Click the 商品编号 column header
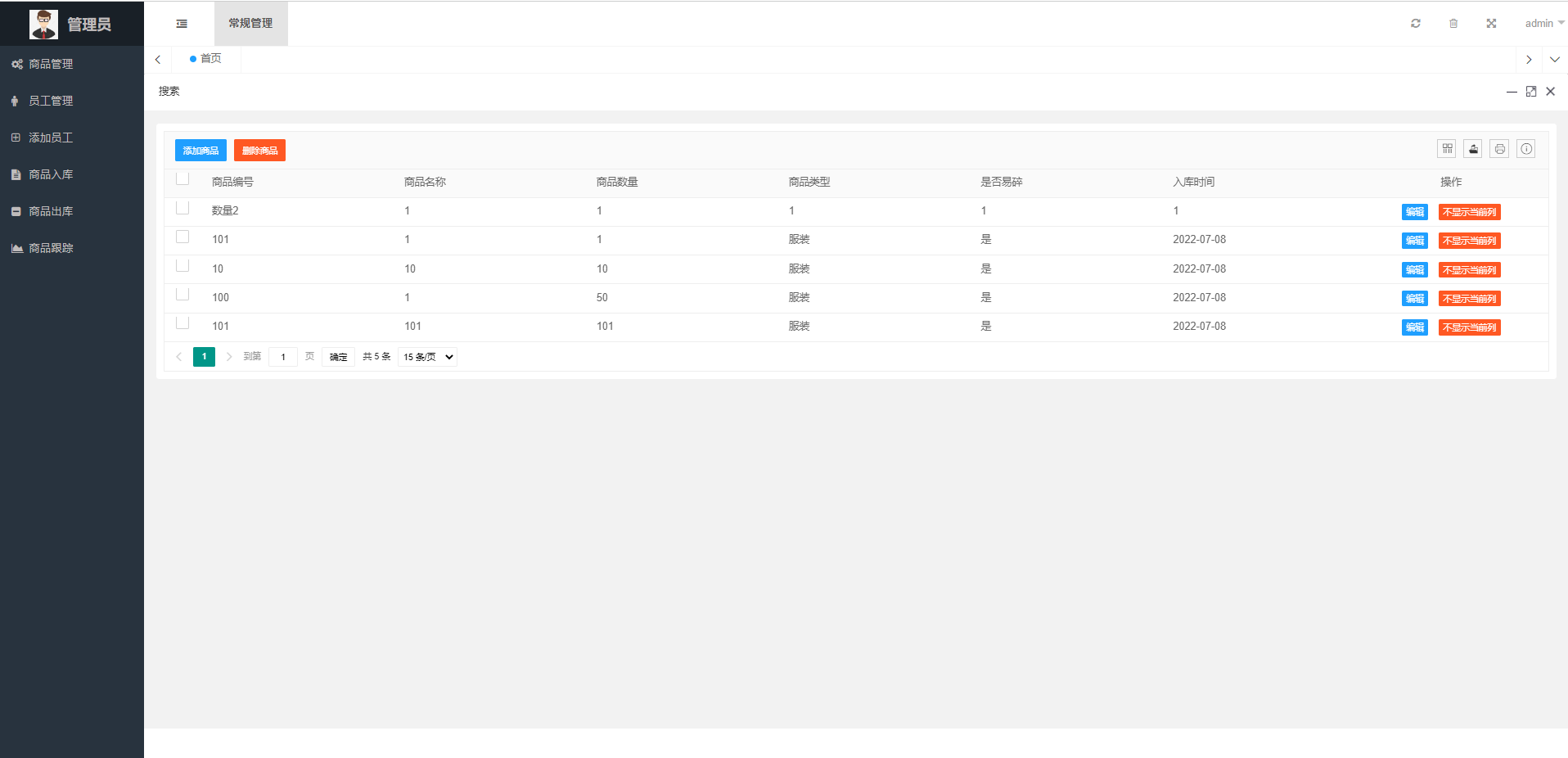Image resolution: width=1568 pixels, height=758 pixels. [x=232, y=182]
